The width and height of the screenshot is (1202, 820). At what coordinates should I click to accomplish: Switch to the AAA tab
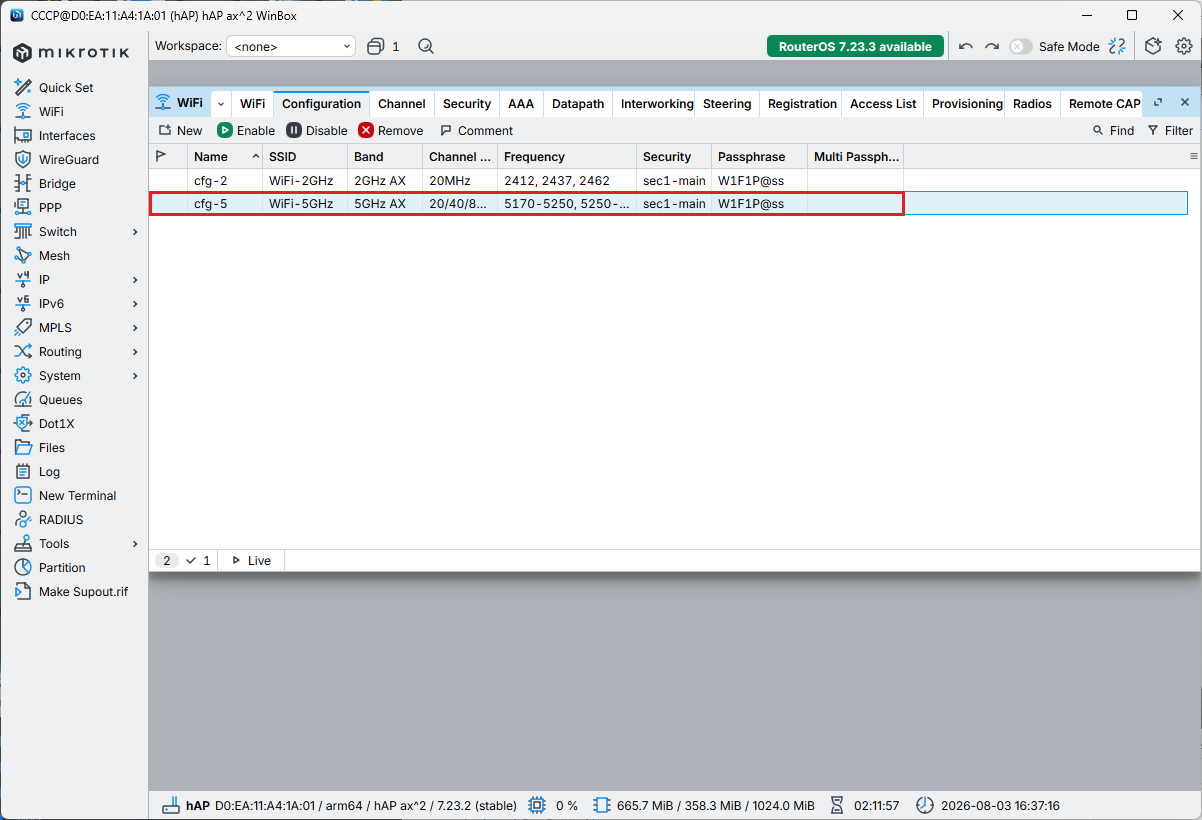pos(521,103)
